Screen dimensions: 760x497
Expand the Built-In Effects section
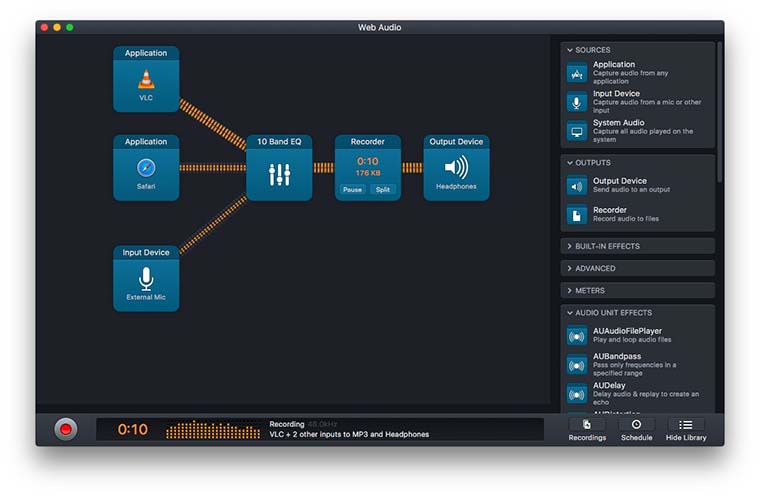637,246
